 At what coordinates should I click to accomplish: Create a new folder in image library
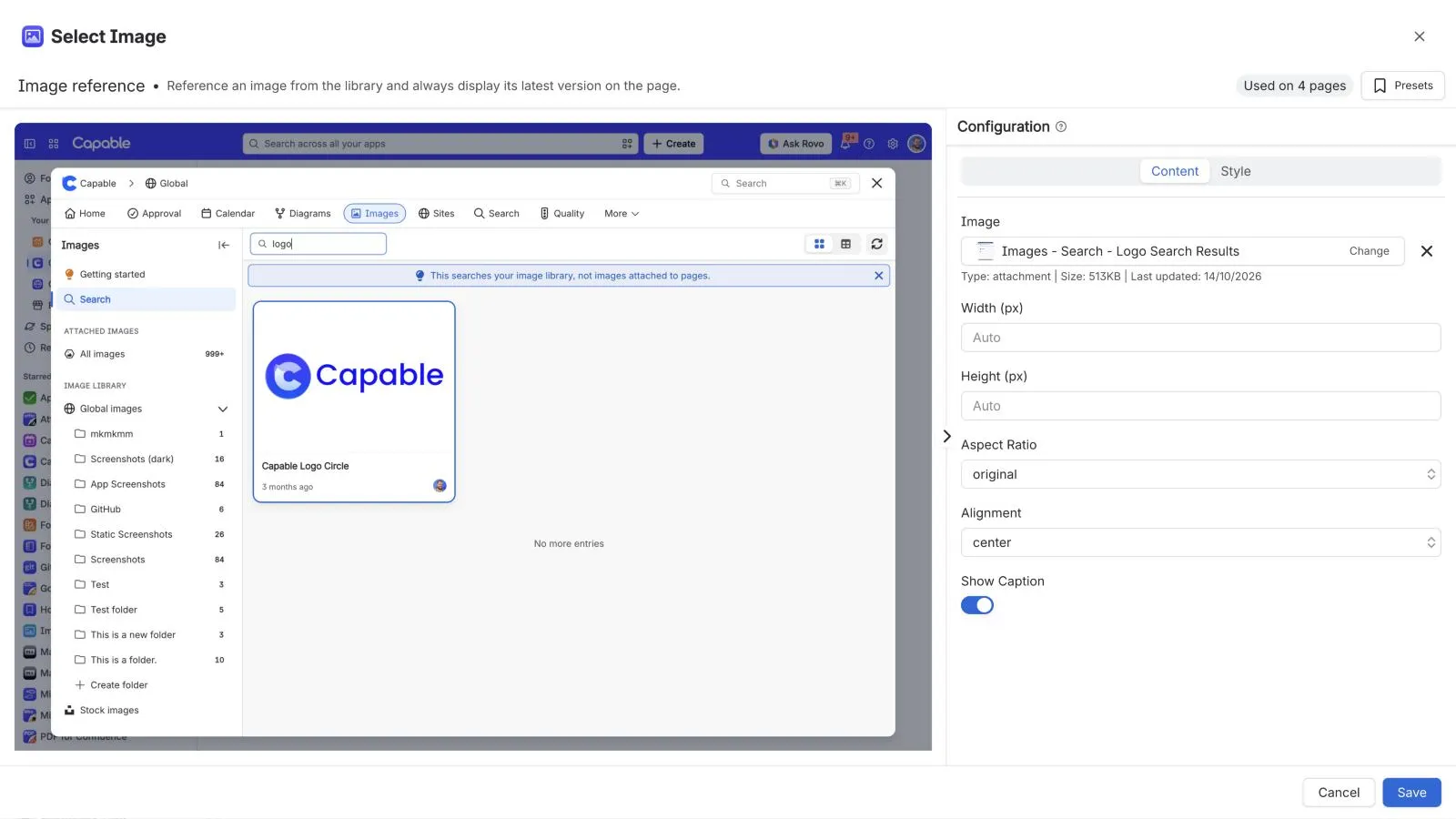(x=111, y=685)
